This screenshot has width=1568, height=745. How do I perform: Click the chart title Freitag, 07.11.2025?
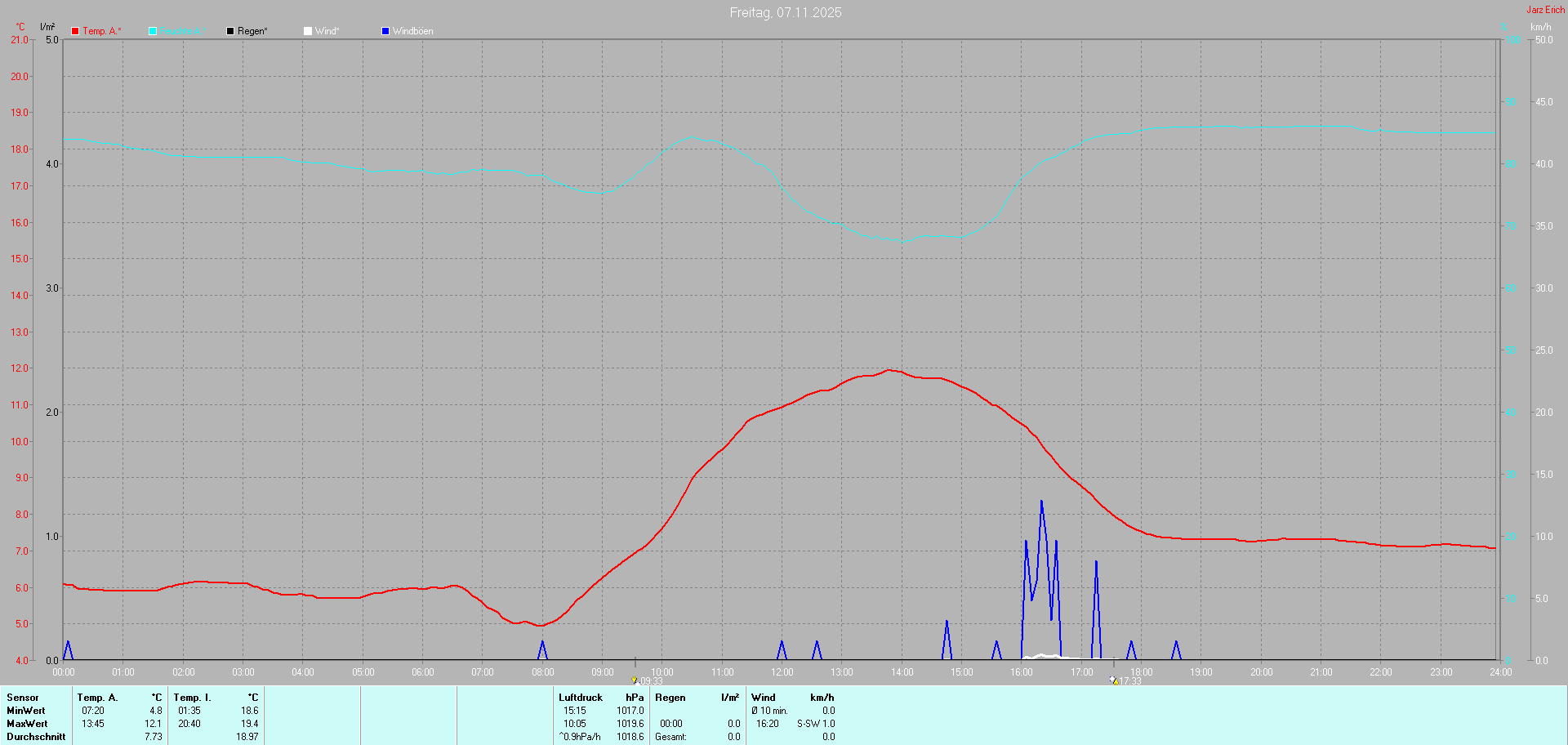pyautogui.click(x=785, y=12)
